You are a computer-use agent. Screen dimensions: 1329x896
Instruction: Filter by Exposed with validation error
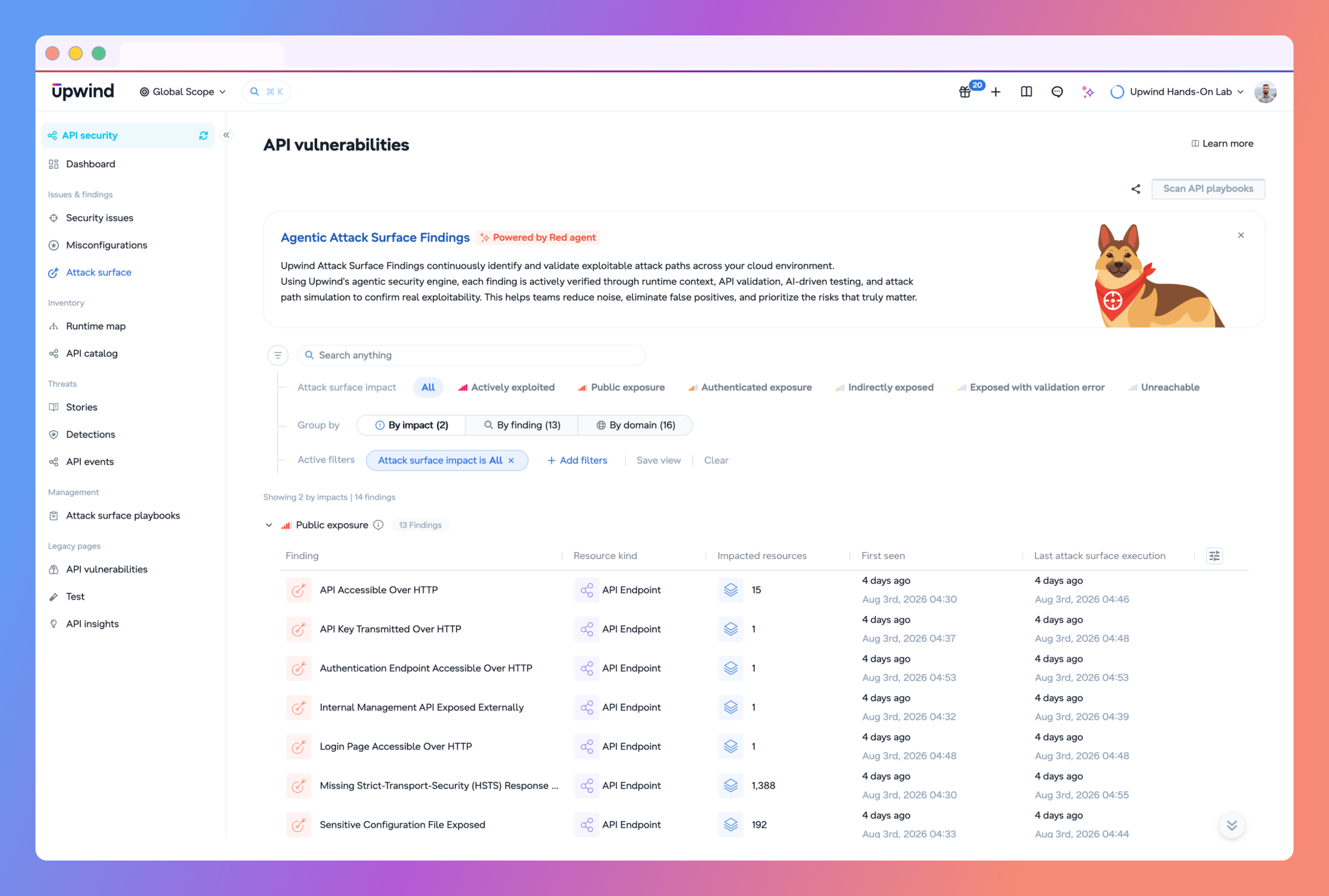1030,387
